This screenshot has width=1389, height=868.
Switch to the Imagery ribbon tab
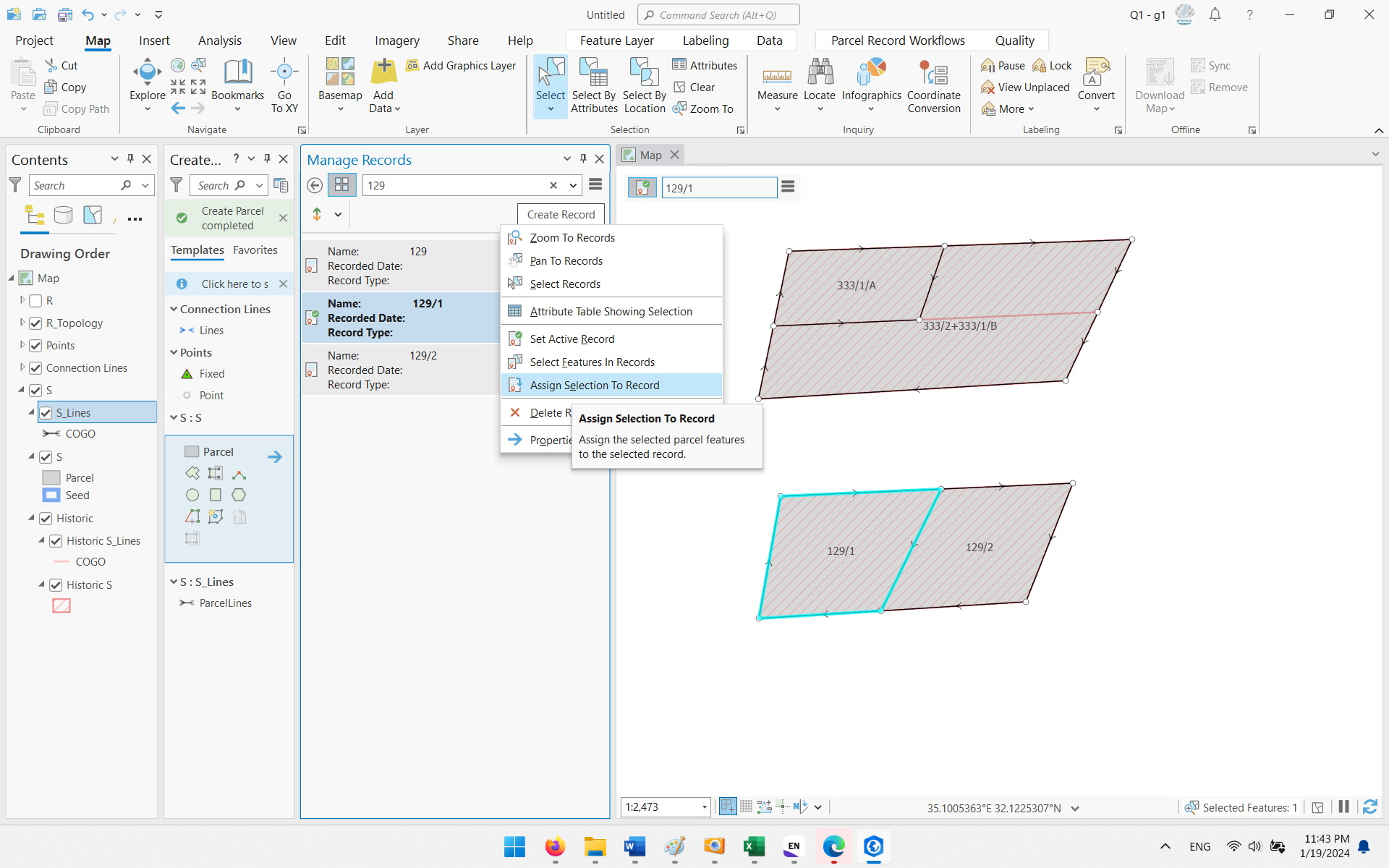396,41
